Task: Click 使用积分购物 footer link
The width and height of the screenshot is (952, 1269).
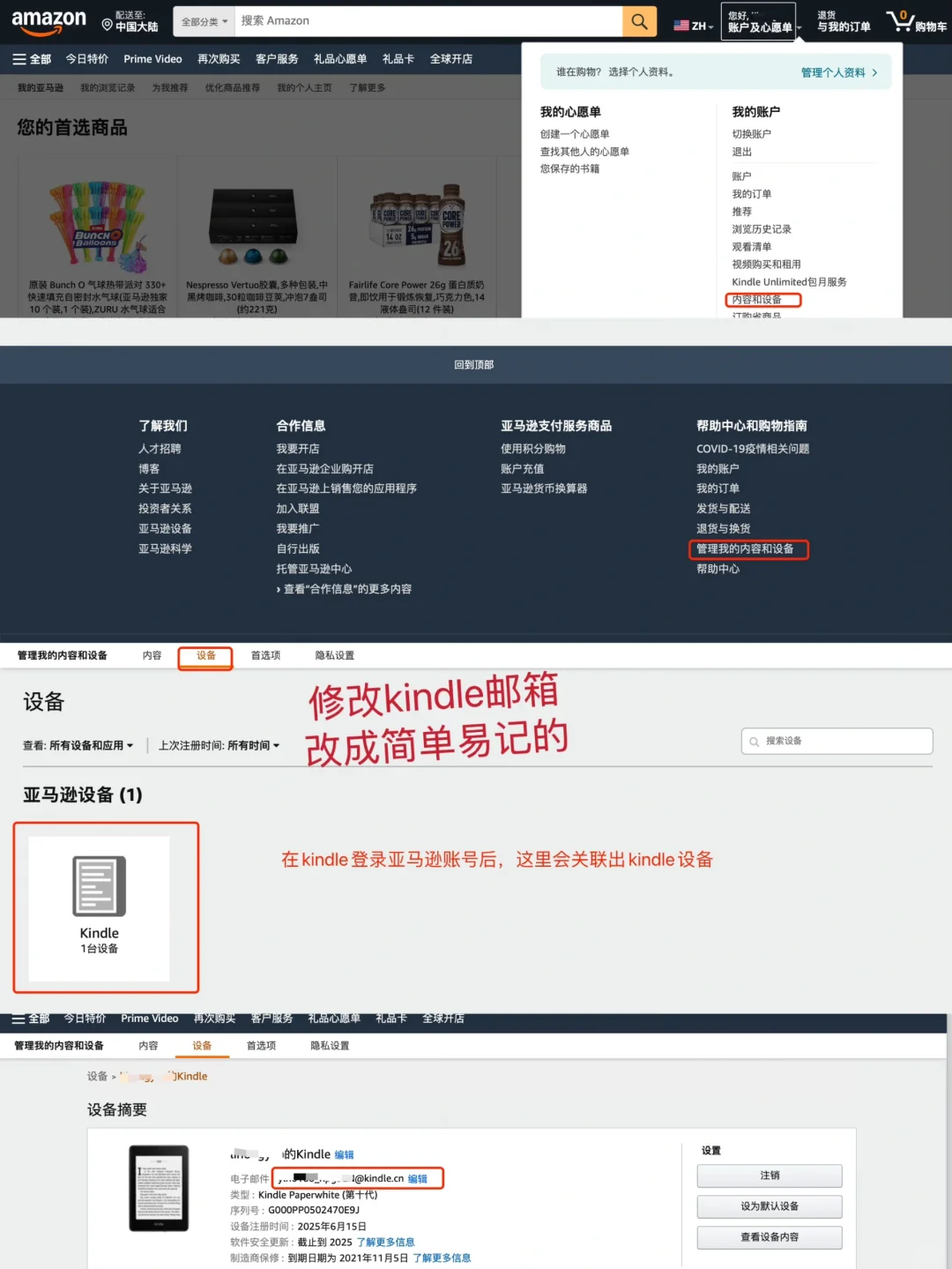Action: click(x=533, y=449)
